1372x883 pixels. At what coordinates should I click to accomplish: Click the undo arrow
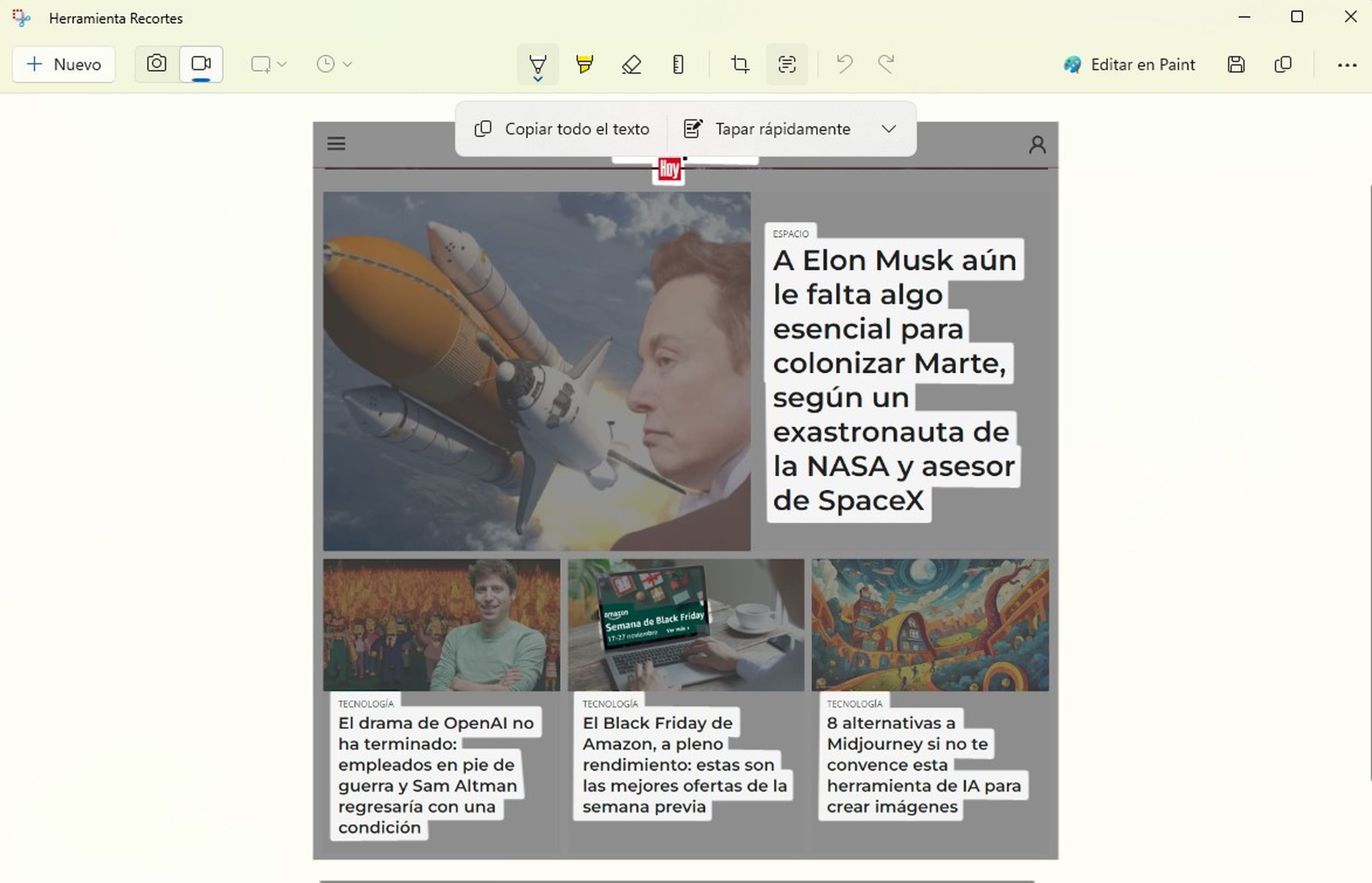(x=844, y=64)
